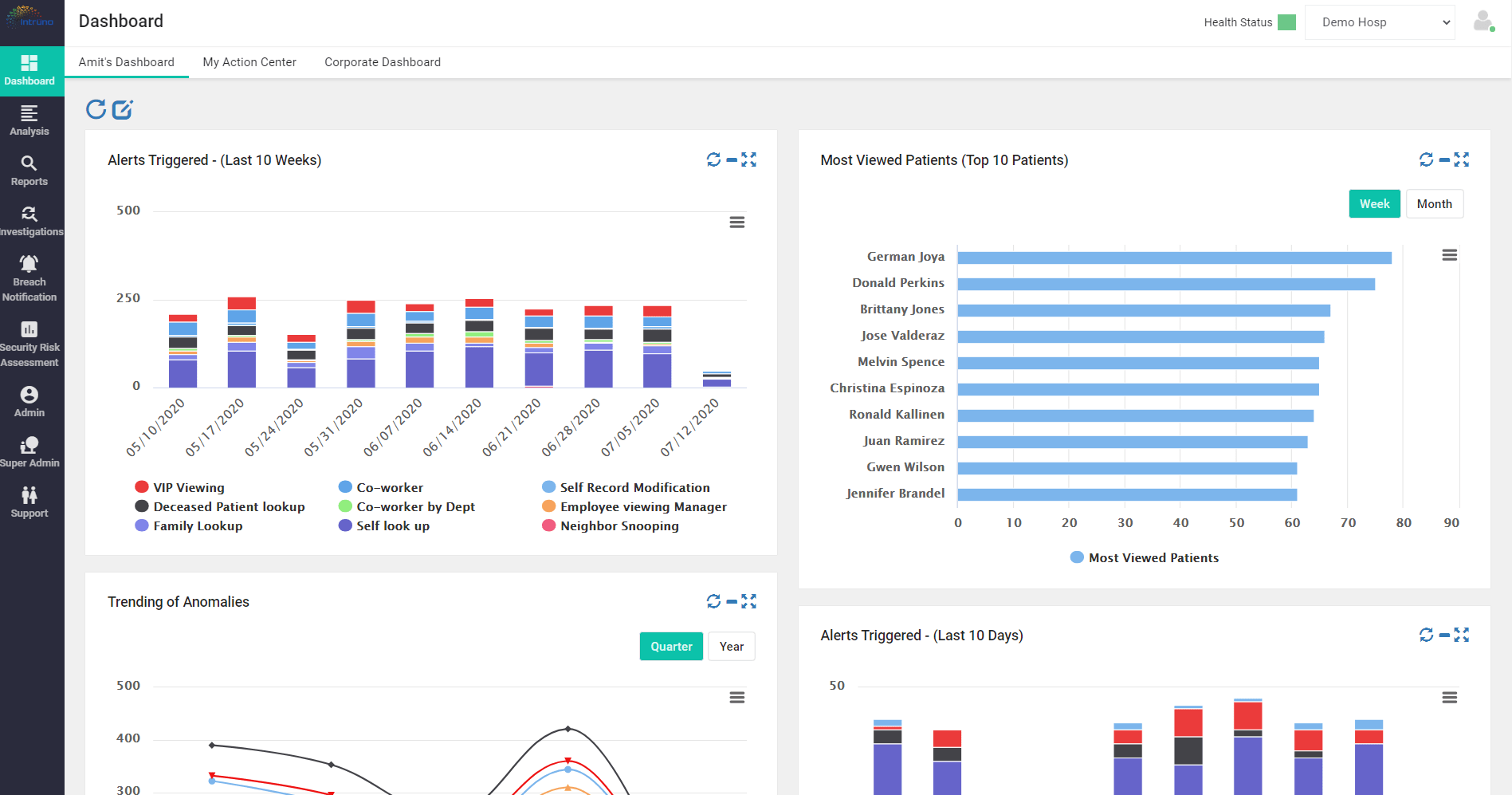
Task: Open chart menu for Alerts Last 10 Weeks
Action: click(737, 222)
